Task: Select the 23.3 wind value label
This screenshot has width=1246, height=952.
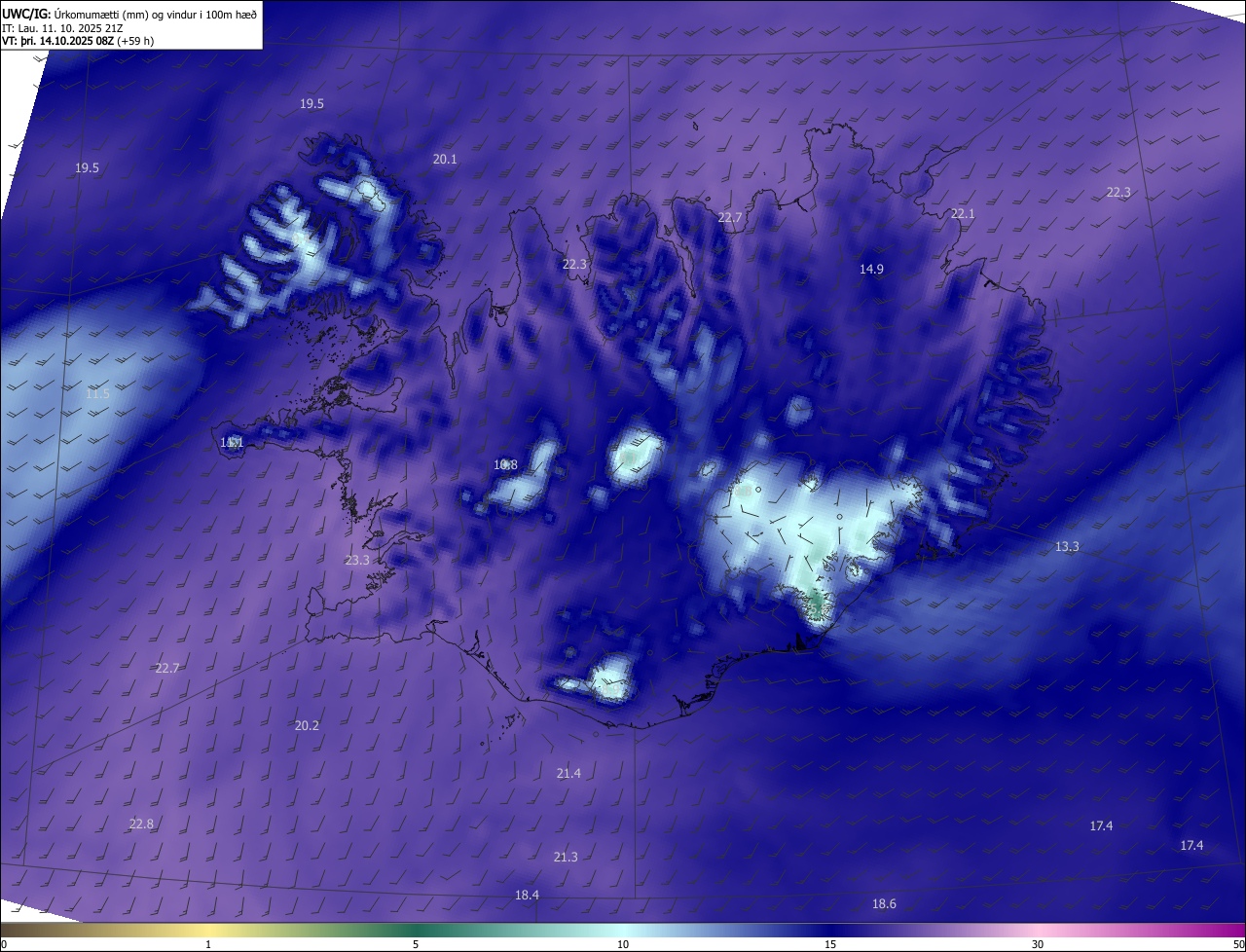Action: point(357,561)
